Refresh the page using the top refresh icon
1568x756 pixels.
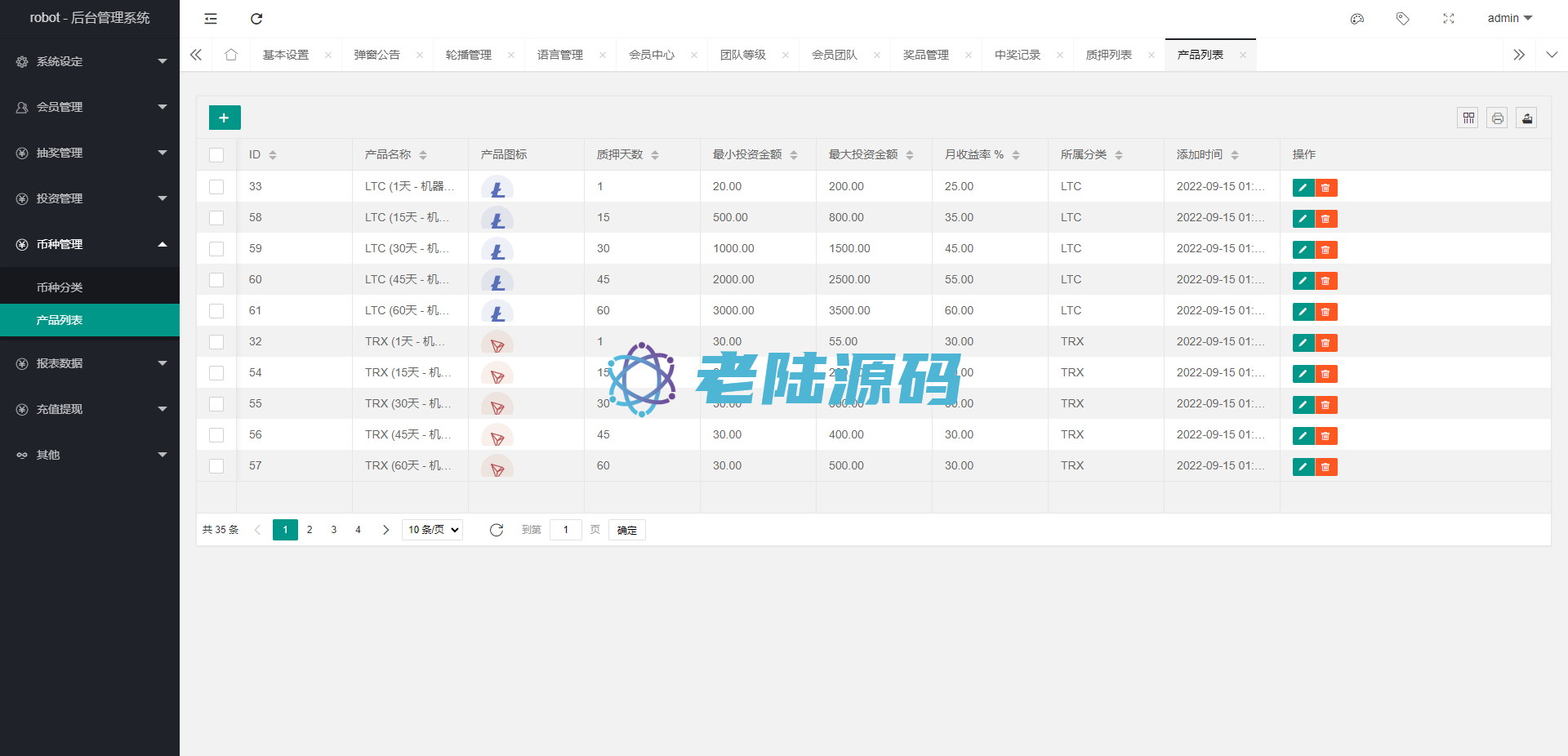[x=256, y=19]
